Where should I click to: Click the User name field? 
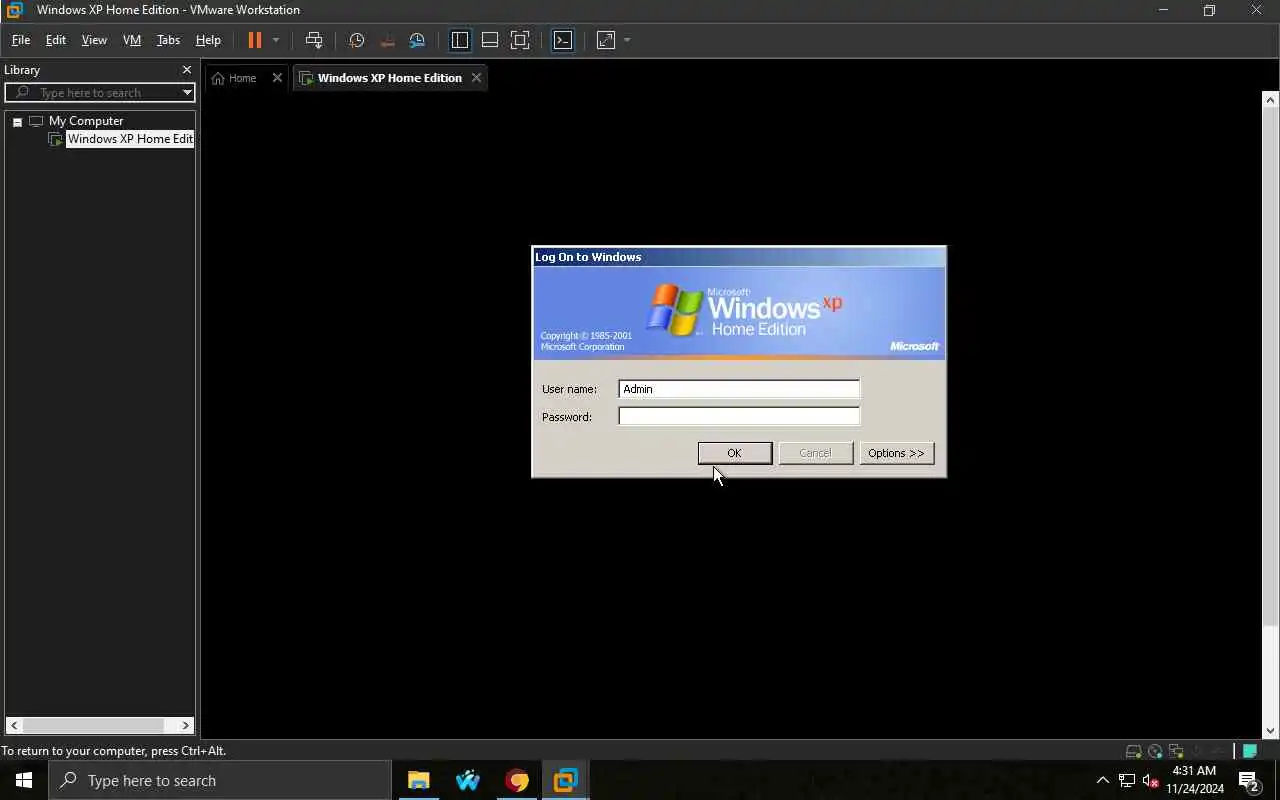tap(739, 389)
